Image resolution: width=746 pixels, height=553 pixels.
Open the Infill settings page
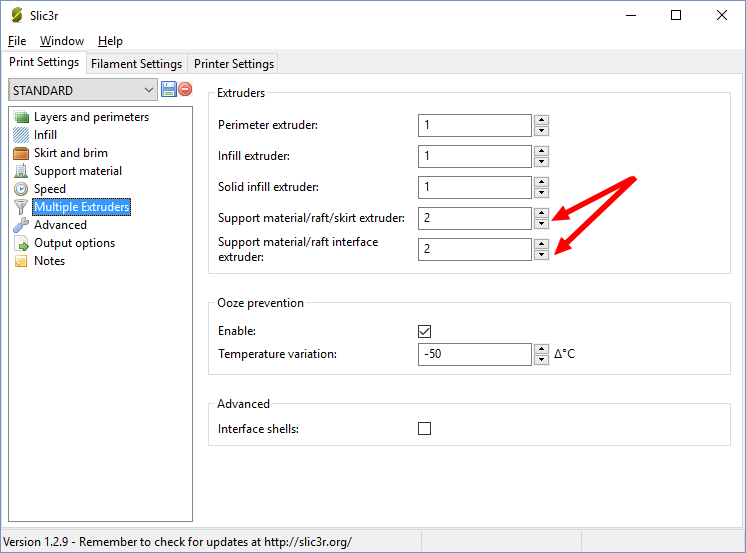coord(45,135)
